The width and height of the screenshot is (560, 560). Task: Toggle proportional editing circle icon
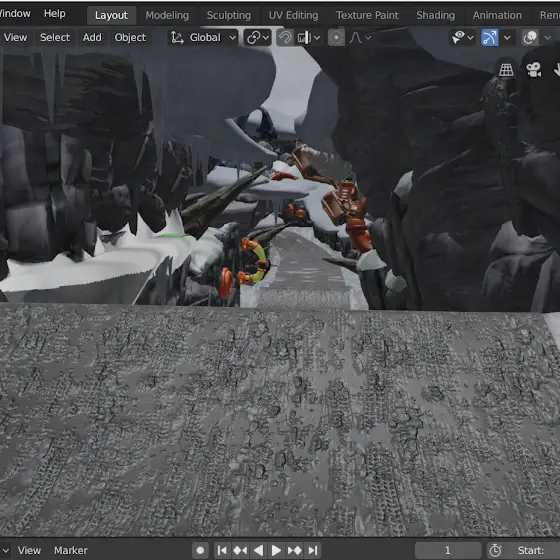pyautogui.click(x=336, y=38)
